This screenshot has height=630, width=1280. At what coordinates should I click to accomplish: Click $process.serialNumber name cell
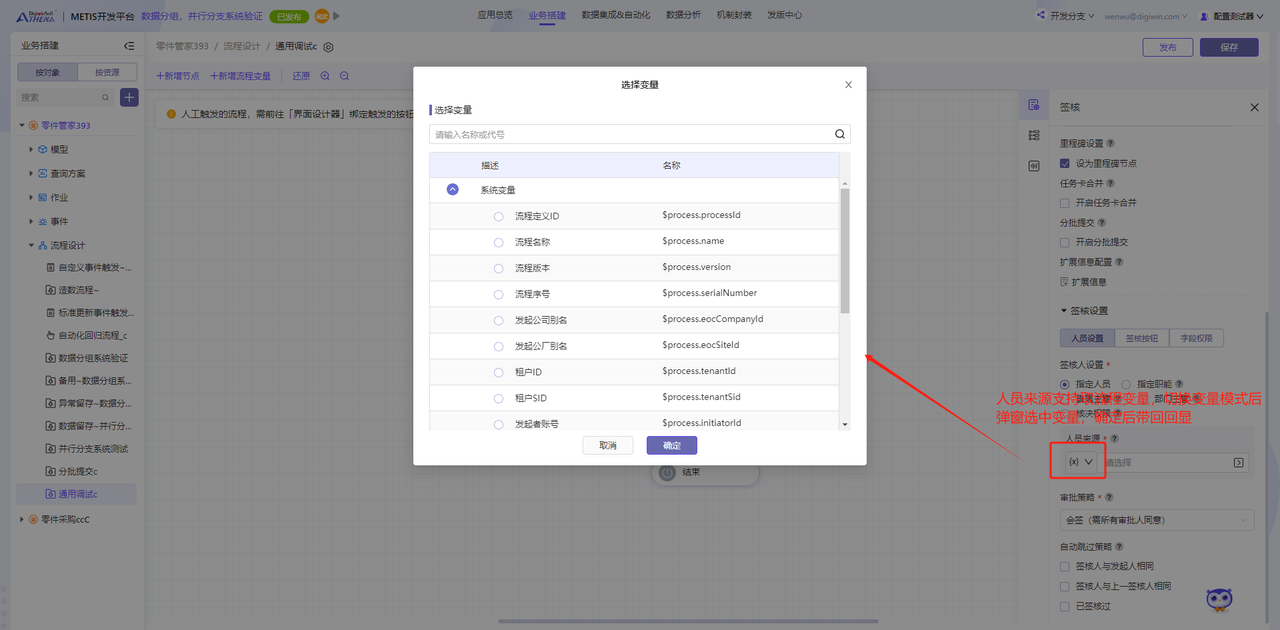pos(709,293)
